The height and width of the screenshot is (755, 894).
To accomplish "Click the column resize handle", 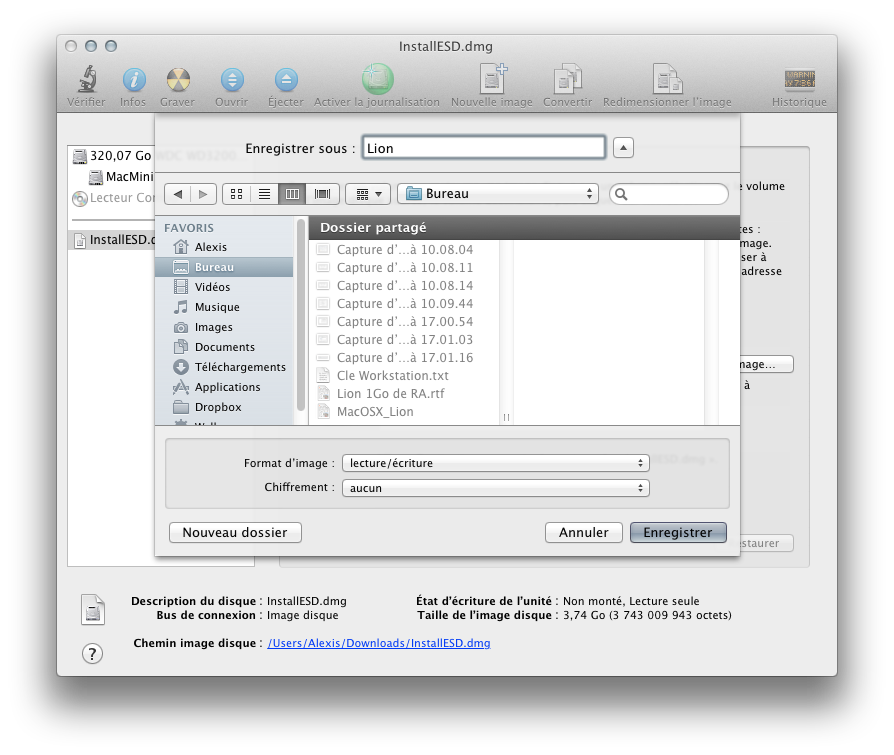I will (506, 417).
